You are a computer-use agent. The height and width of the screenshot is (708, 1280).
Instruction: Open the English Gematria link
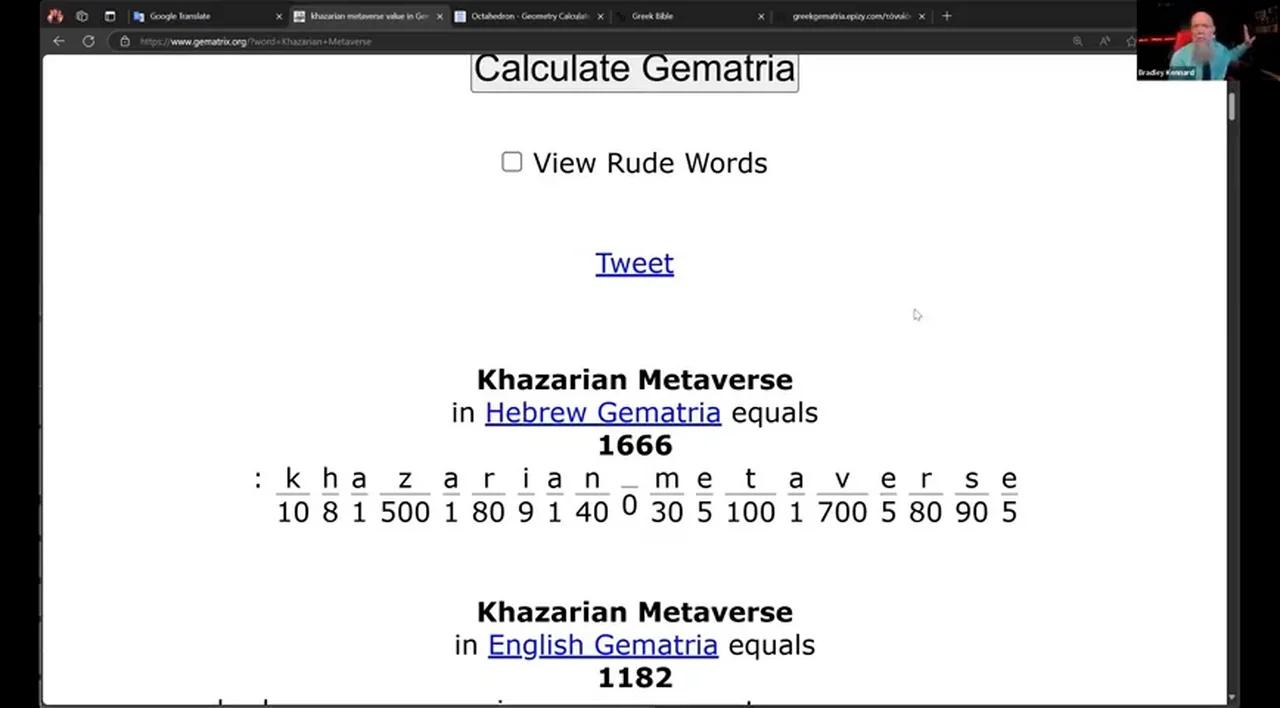602,645
